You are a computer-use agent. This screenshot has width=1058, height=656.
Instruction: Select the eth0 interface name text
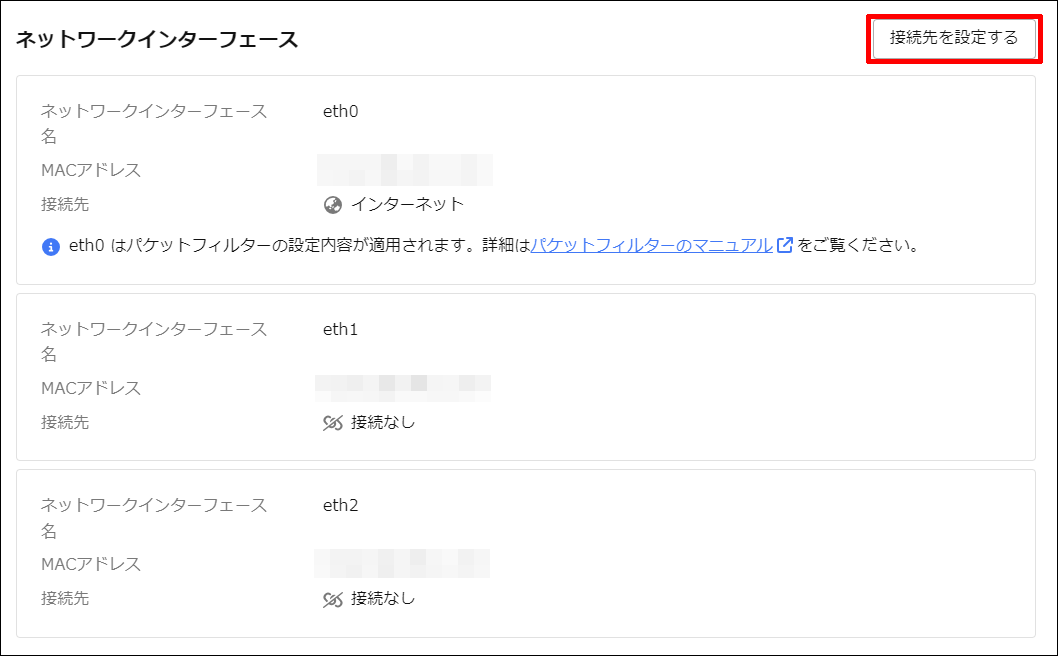click(340, 111)
